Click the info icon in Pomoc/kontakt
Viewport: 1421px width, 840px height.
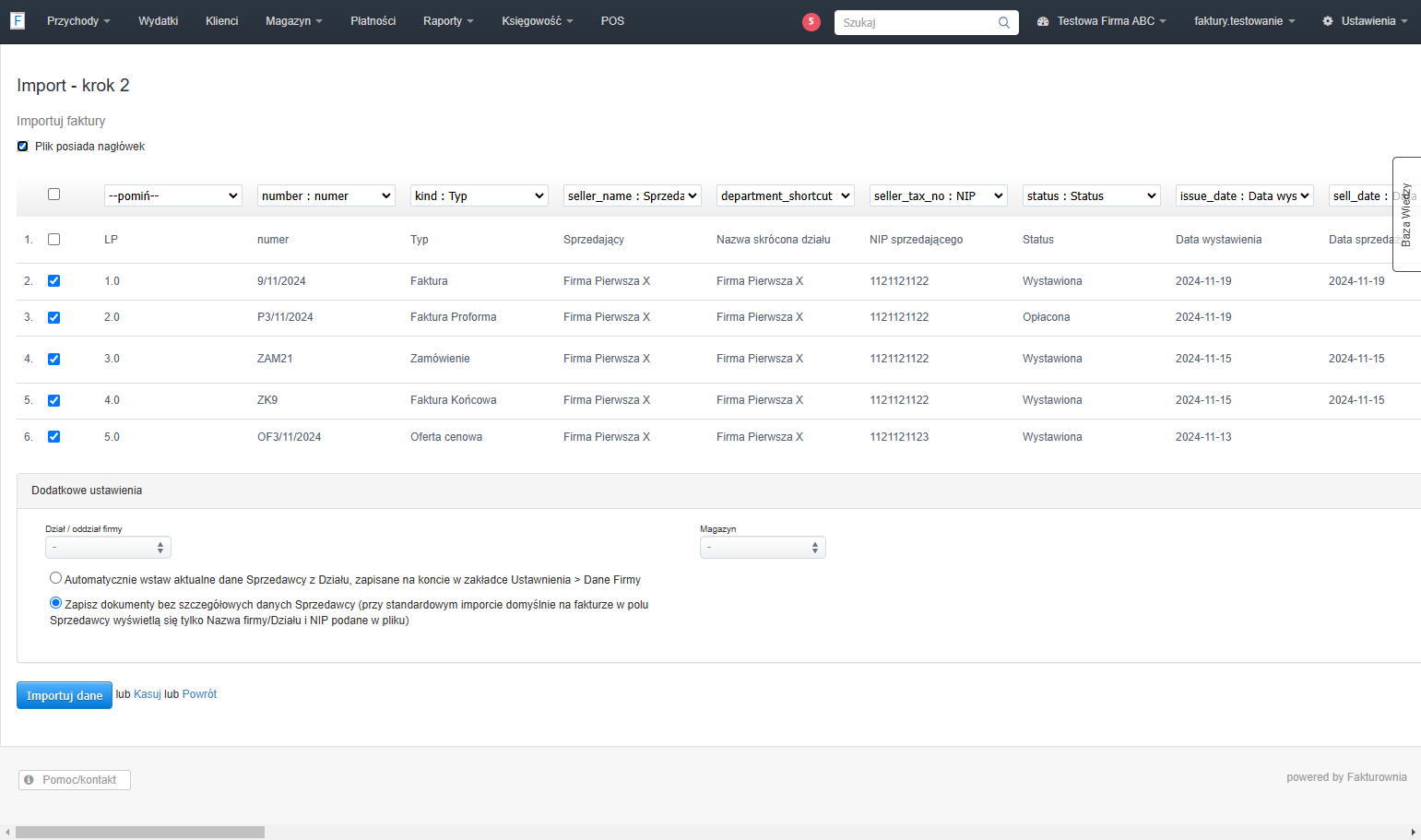click(x=30, y=780)
